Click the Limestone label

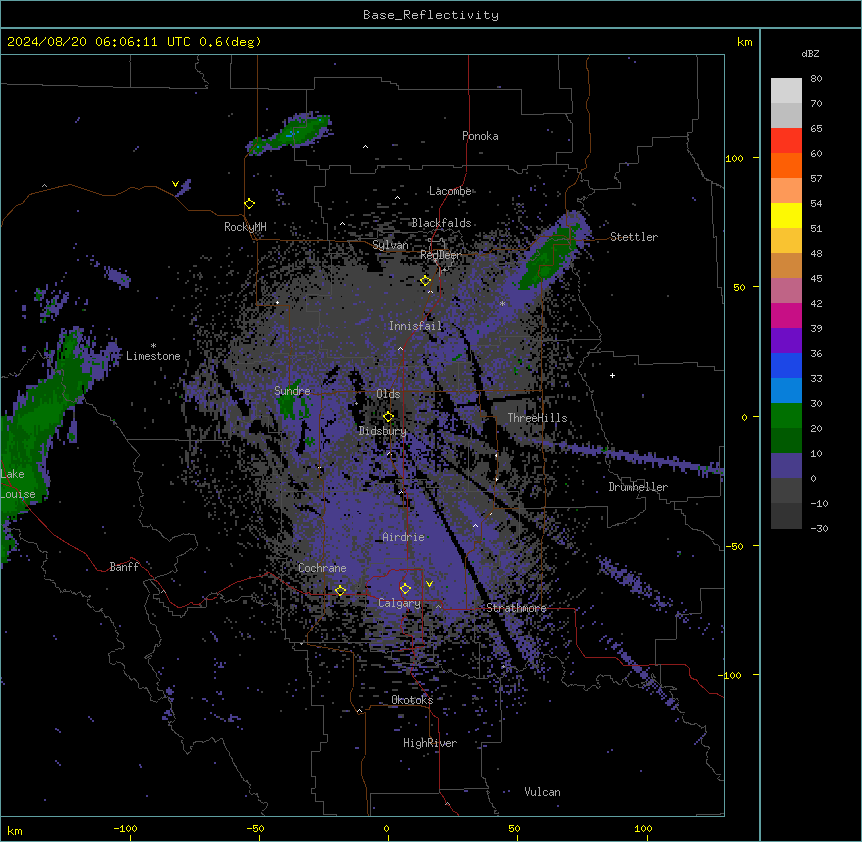[153, 356]
